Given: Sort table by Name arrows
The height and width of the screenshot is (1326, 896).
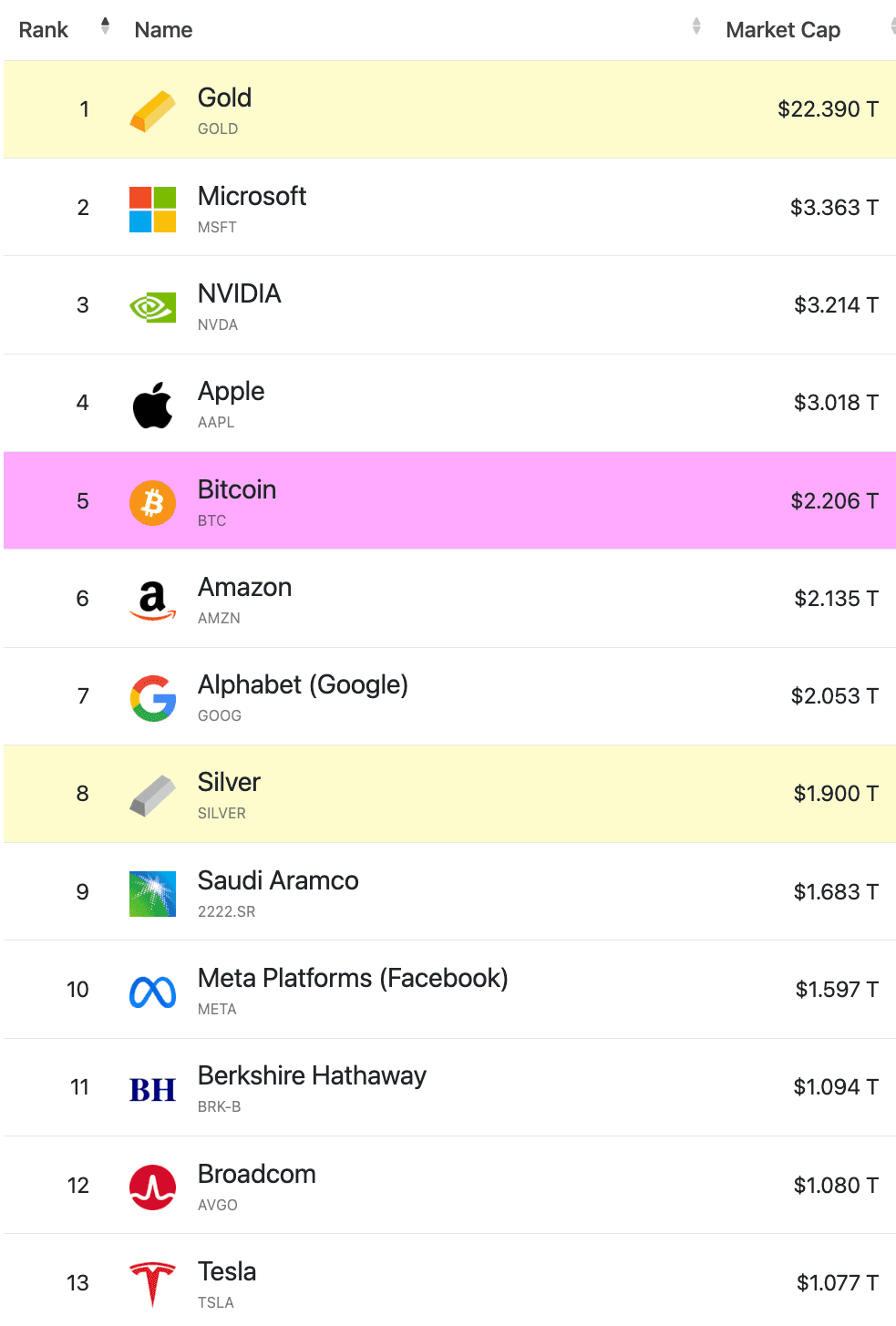Looking at the screenshot, I should tap(696, 26).
